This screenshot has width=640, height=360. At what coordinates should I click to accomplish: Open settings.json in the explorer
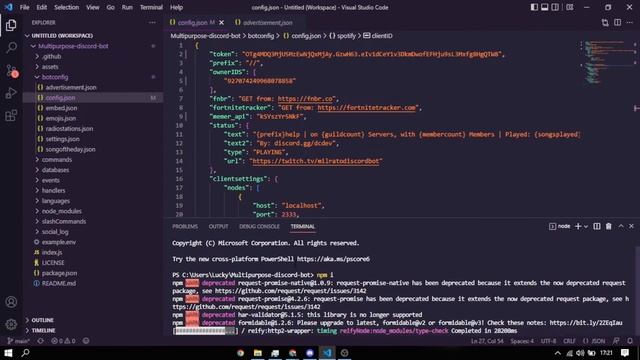point(62,139)
